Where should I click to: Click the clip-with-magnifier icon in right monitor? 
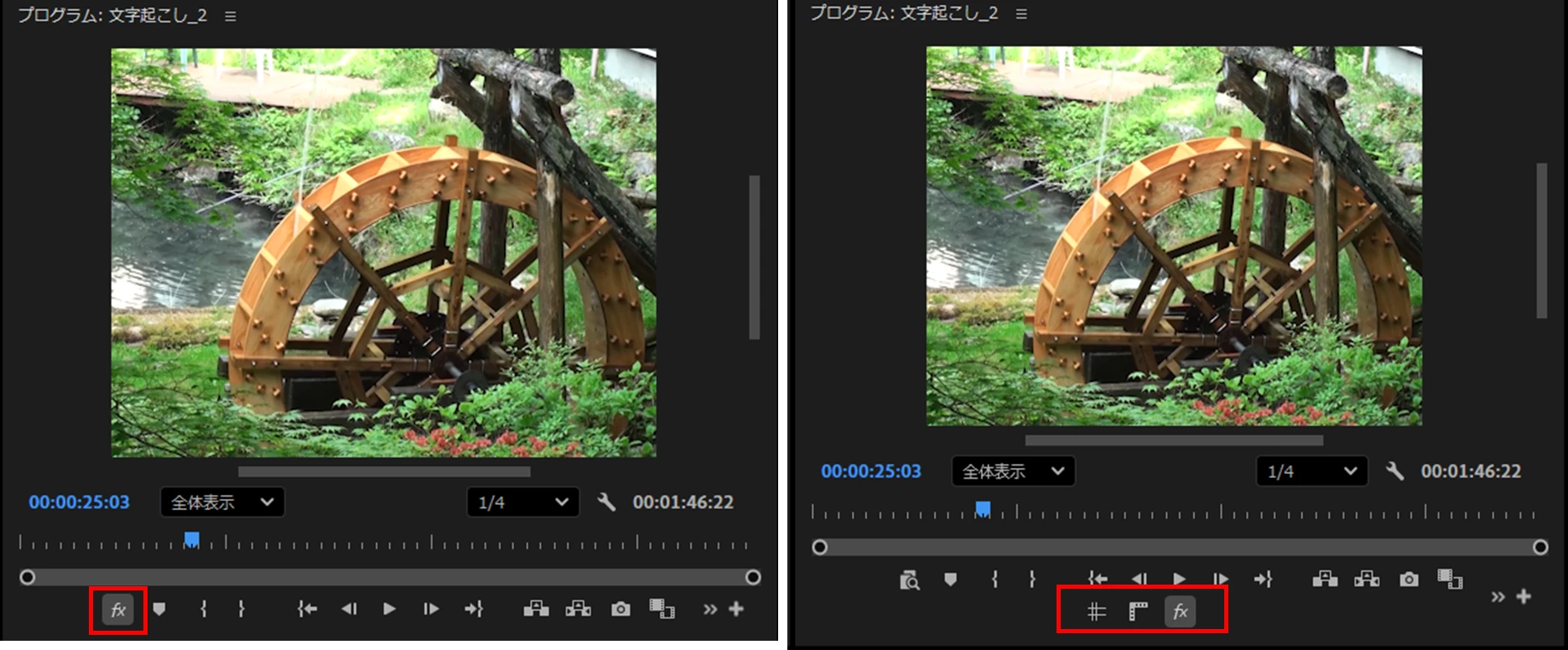(910, 580)
